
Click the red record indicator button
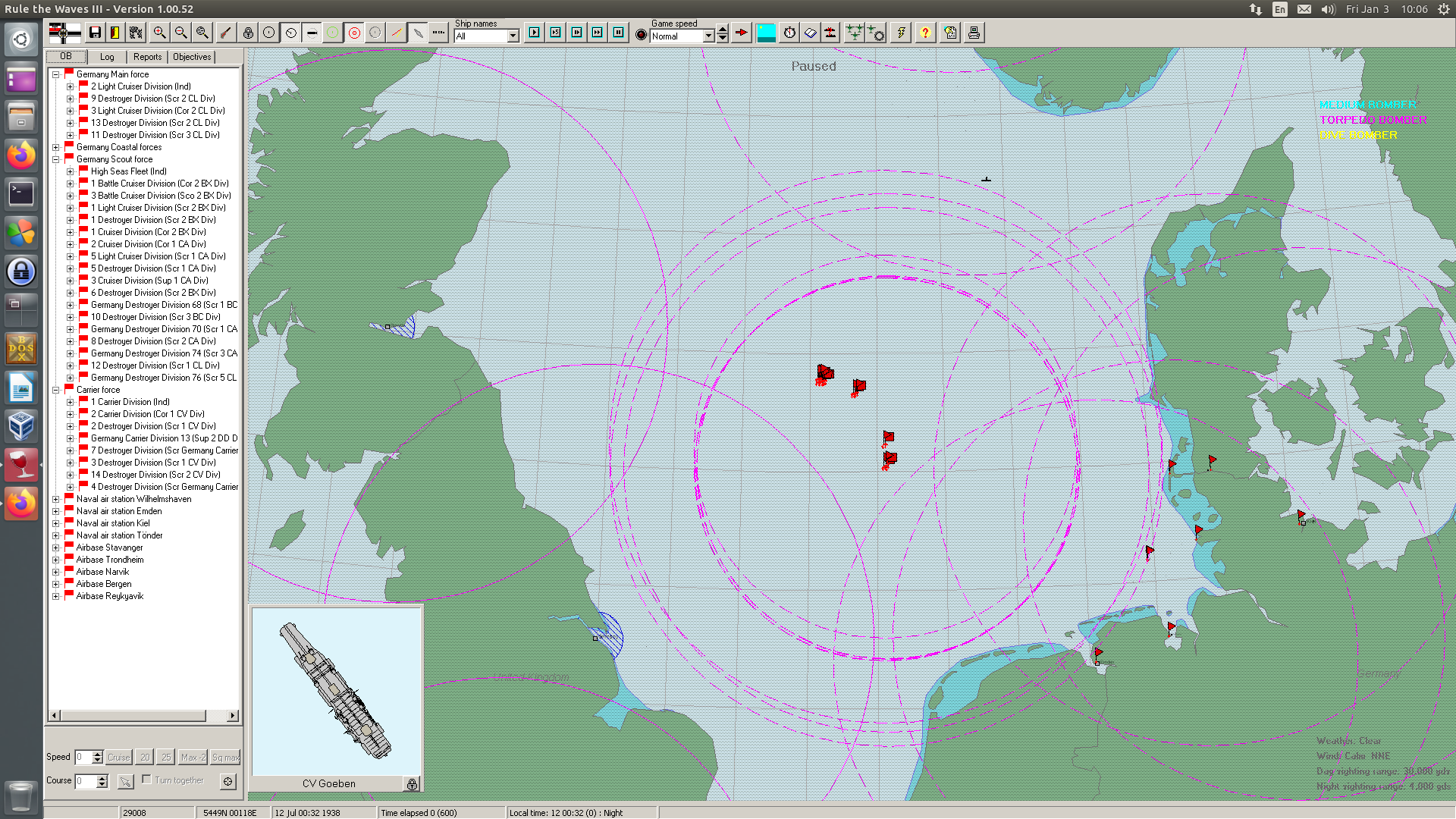(x=641, y=35)
